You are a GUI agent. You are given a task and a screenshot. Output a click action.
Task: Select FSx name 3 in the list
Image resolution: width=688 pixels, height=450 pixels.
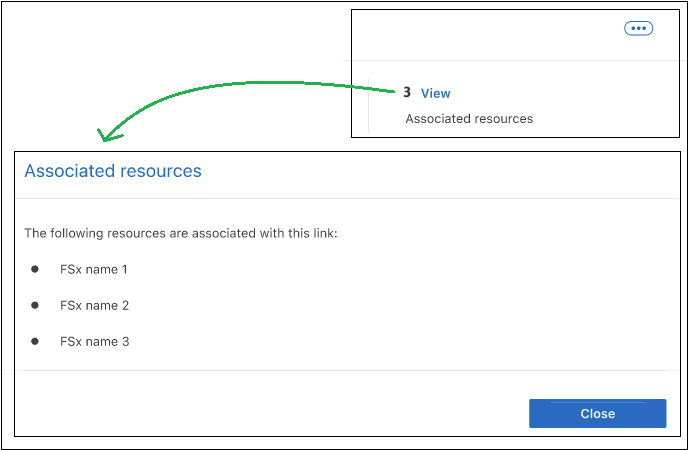[x=94, y=341]
